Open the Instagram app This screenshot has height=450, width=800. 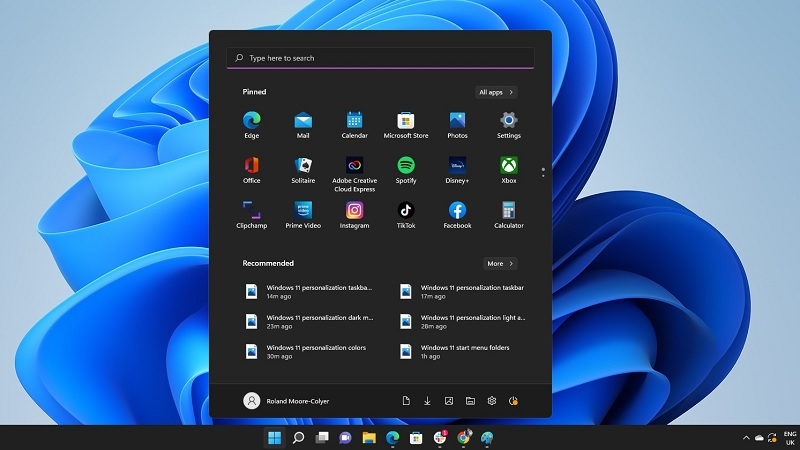[355, 215]
